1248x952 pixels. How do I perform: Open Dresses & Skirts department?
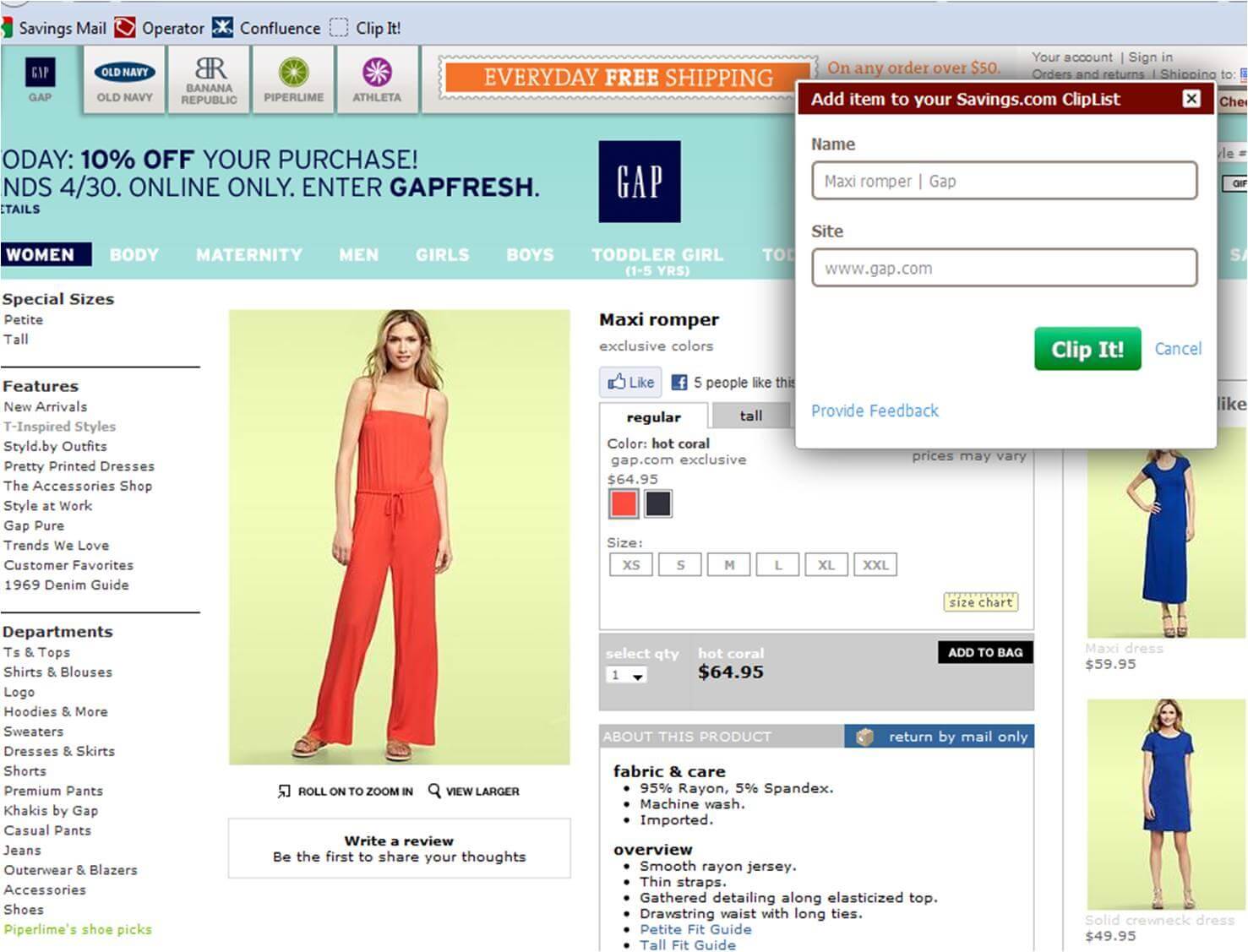pyautogui.click(x=59, y=751)
